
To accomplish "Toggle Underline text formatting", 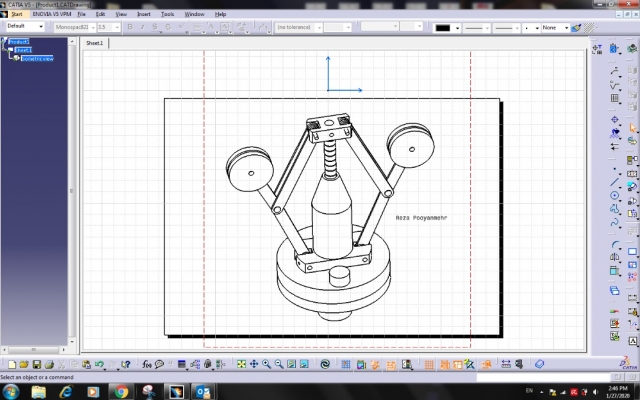I will tap(155, 27).
